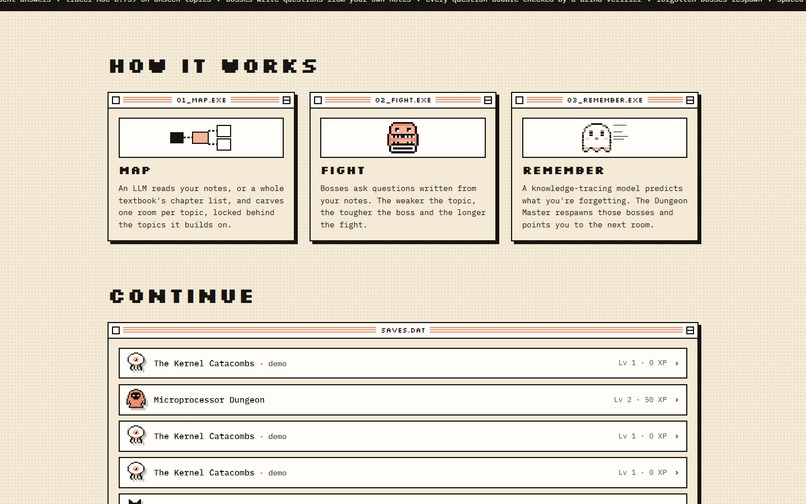Viewport: 806px width, 504px height.
Task: Click the right box icon of SAVES.DAT window
Action: click(690, 330)
